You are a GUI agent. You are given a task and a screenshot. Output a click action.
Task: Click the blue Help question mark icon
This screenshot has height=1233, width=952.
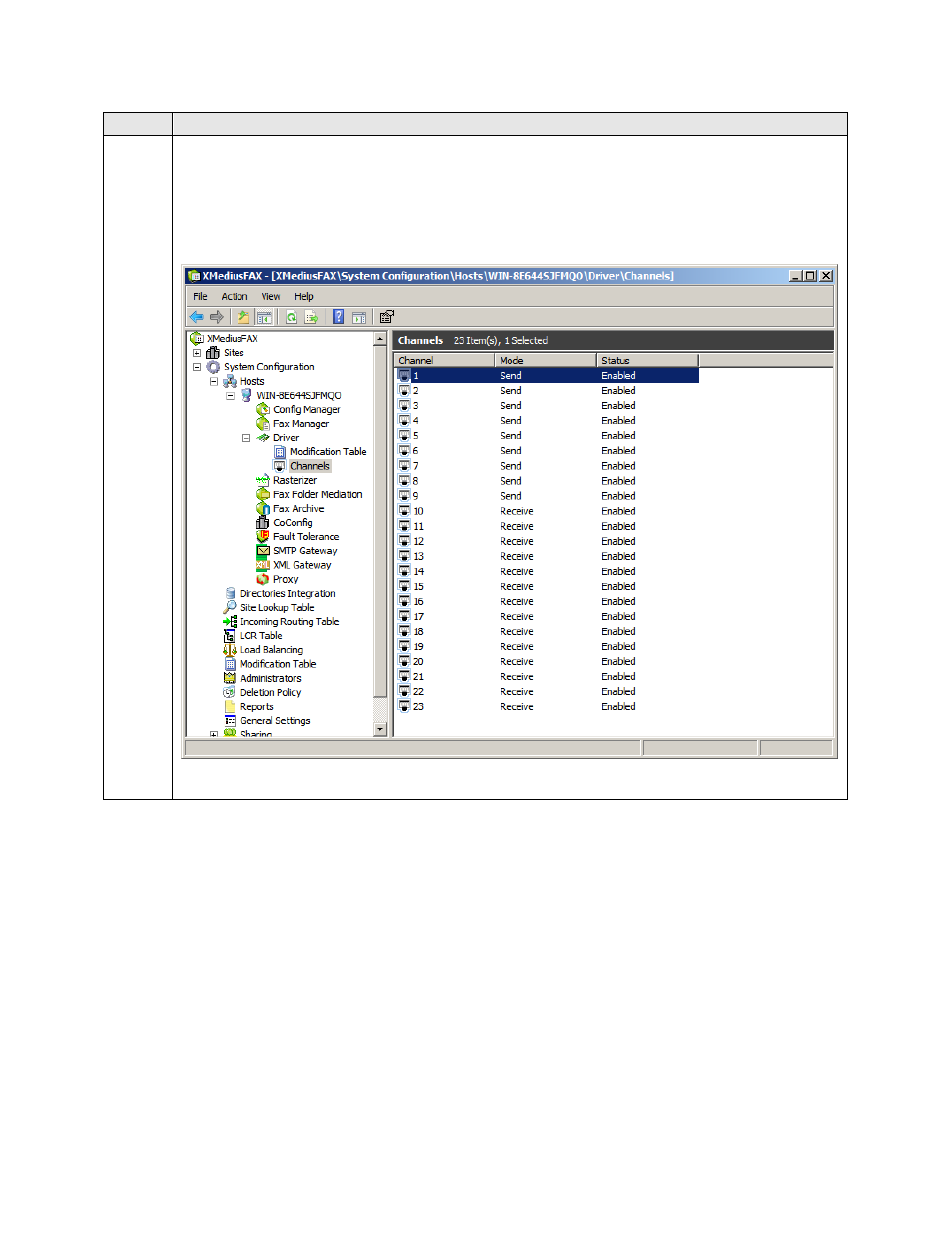coord(339,317)
